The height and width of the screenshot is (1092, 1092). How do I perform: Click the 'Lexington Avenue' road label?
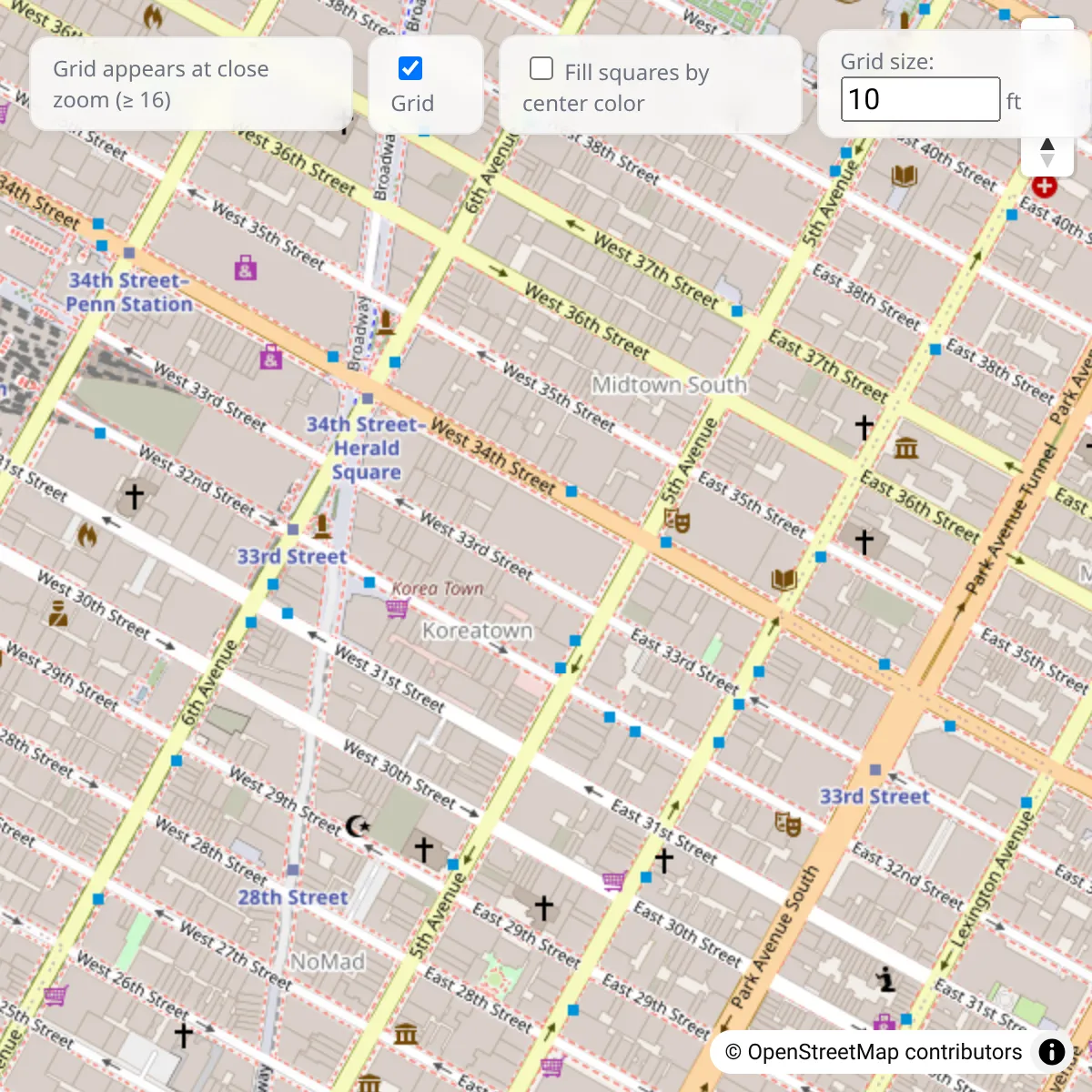(x=992, y=879)
